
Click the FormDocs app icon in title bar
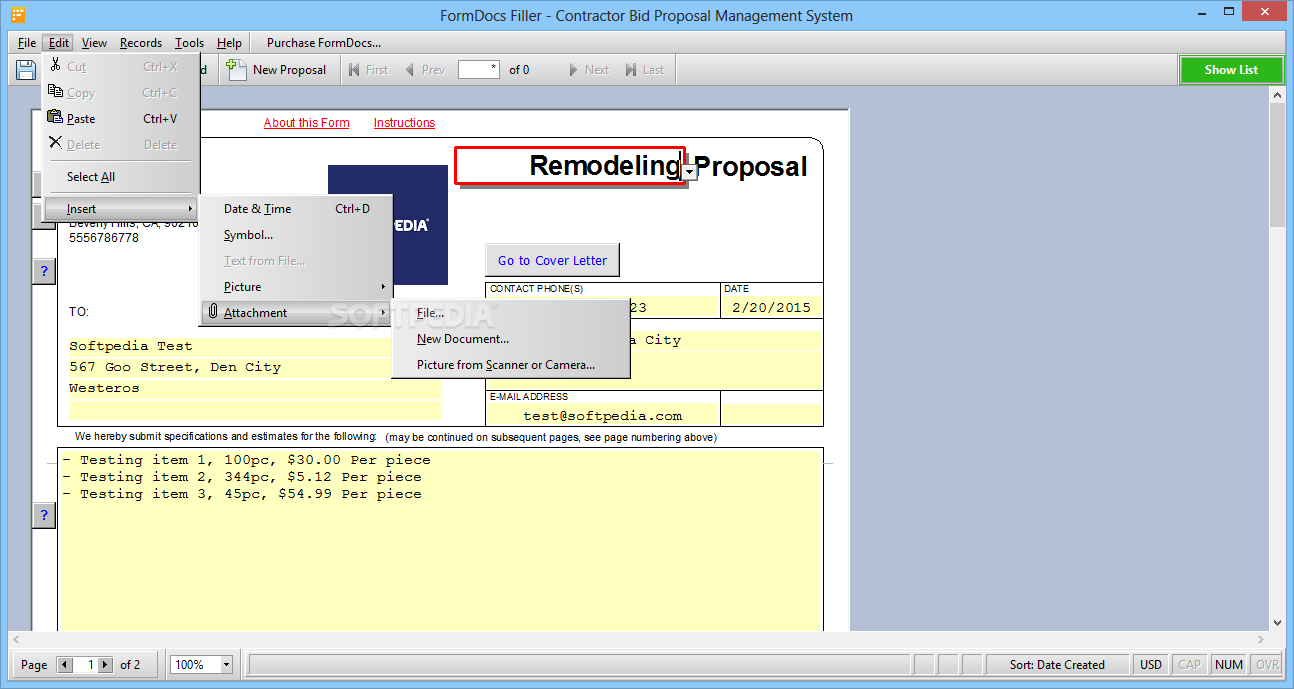(18, 15)
